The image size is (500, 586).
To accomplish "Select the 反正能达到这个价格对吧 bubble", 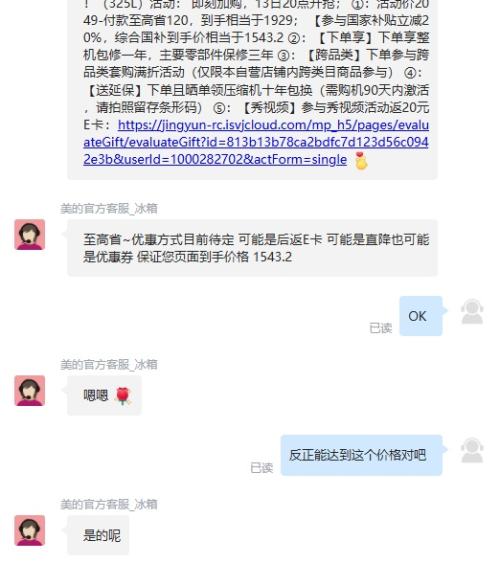I will (x=361, y=455).
